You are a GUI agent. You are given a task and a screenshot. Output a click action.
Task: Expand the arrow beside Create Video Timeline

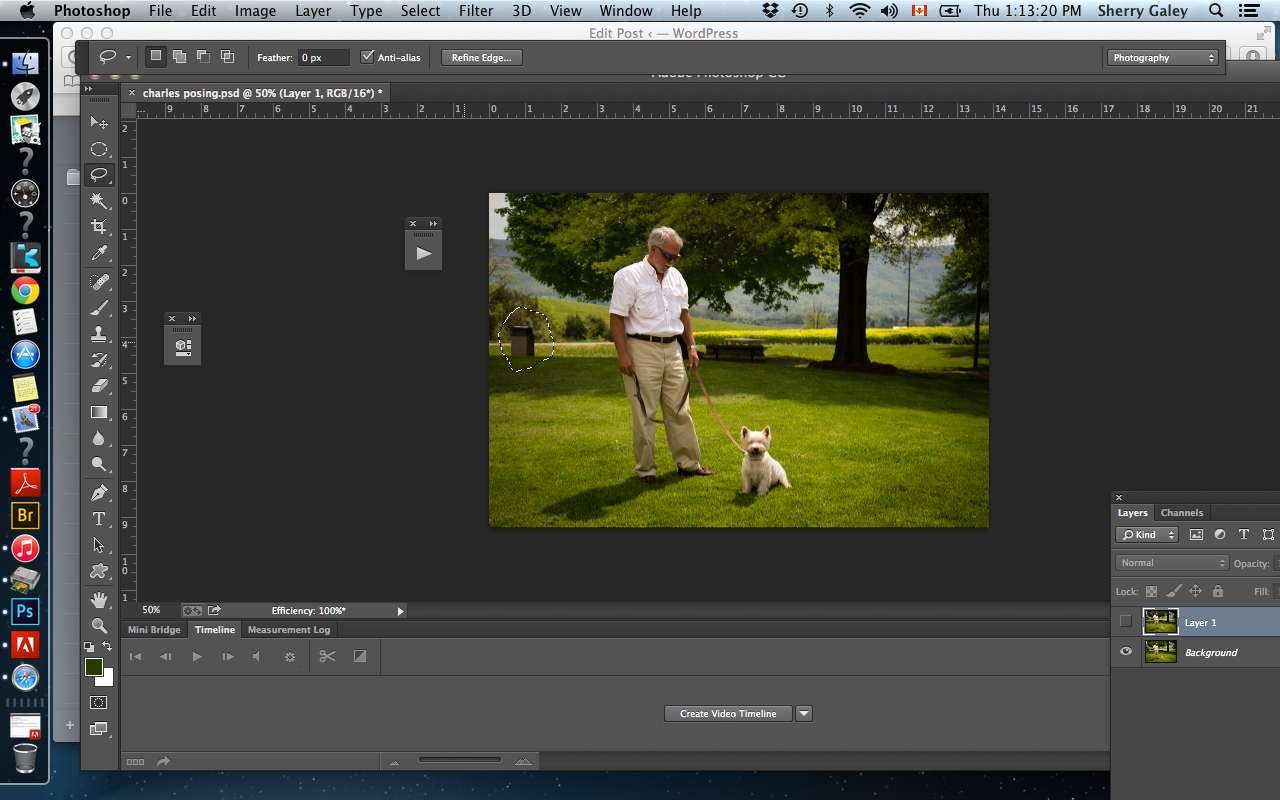(x=804, y=714)
